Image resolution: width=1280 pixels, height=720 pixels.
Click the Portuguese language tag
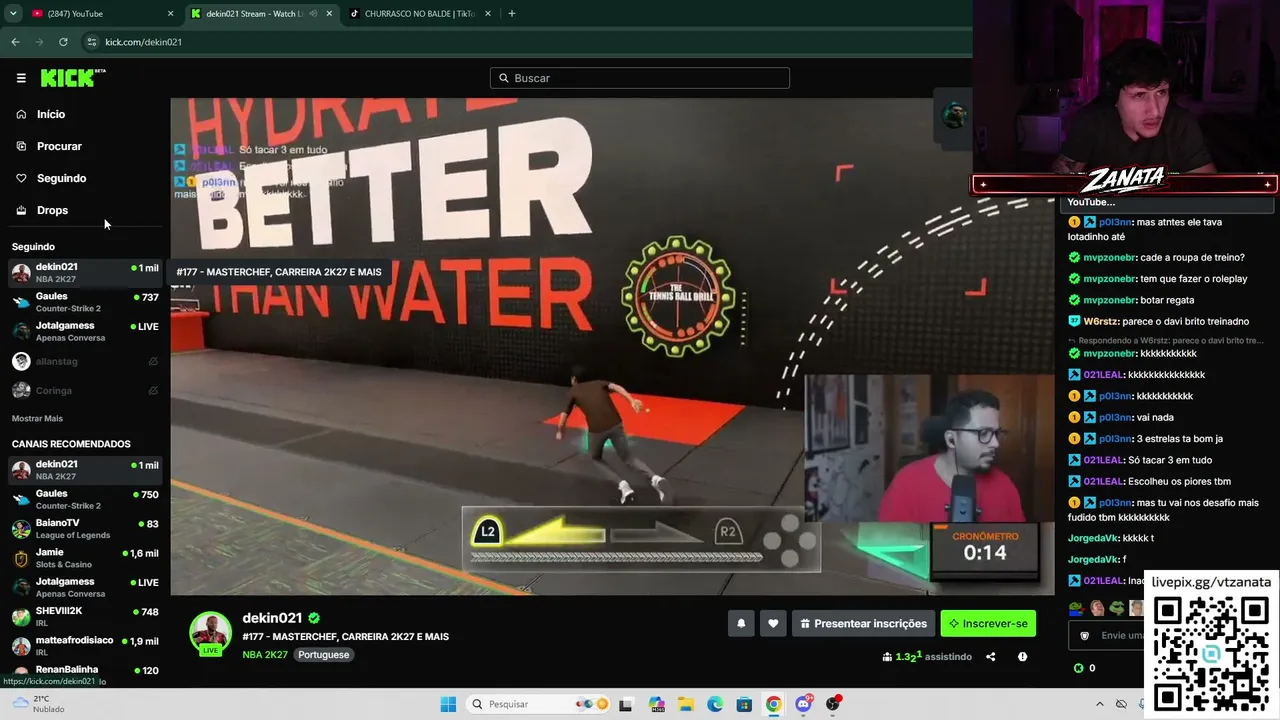pos(324,655)
